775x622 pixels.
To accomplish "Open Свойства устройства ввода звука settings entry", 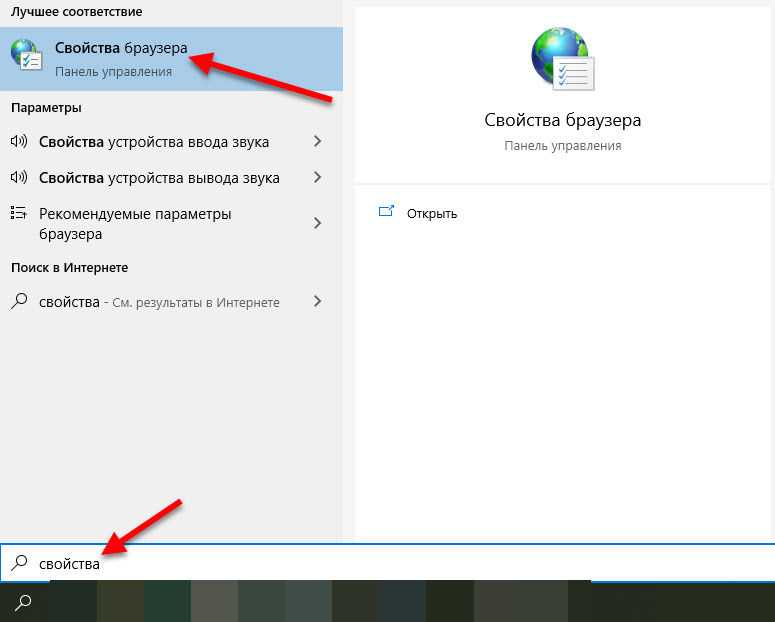I will pos(154,142).
